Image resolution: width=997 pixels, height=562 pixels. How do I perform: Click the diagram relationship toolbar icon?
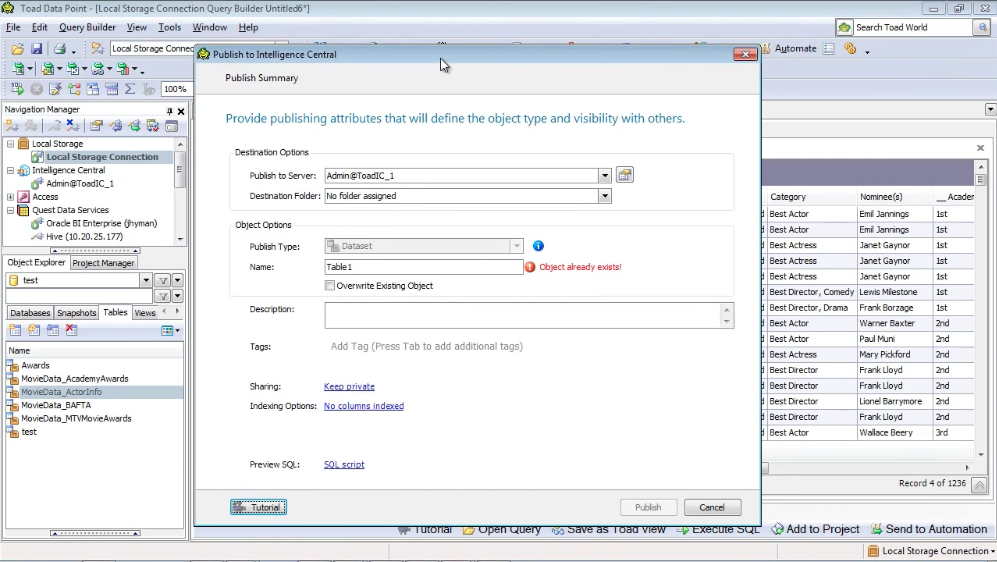(74, 89)
